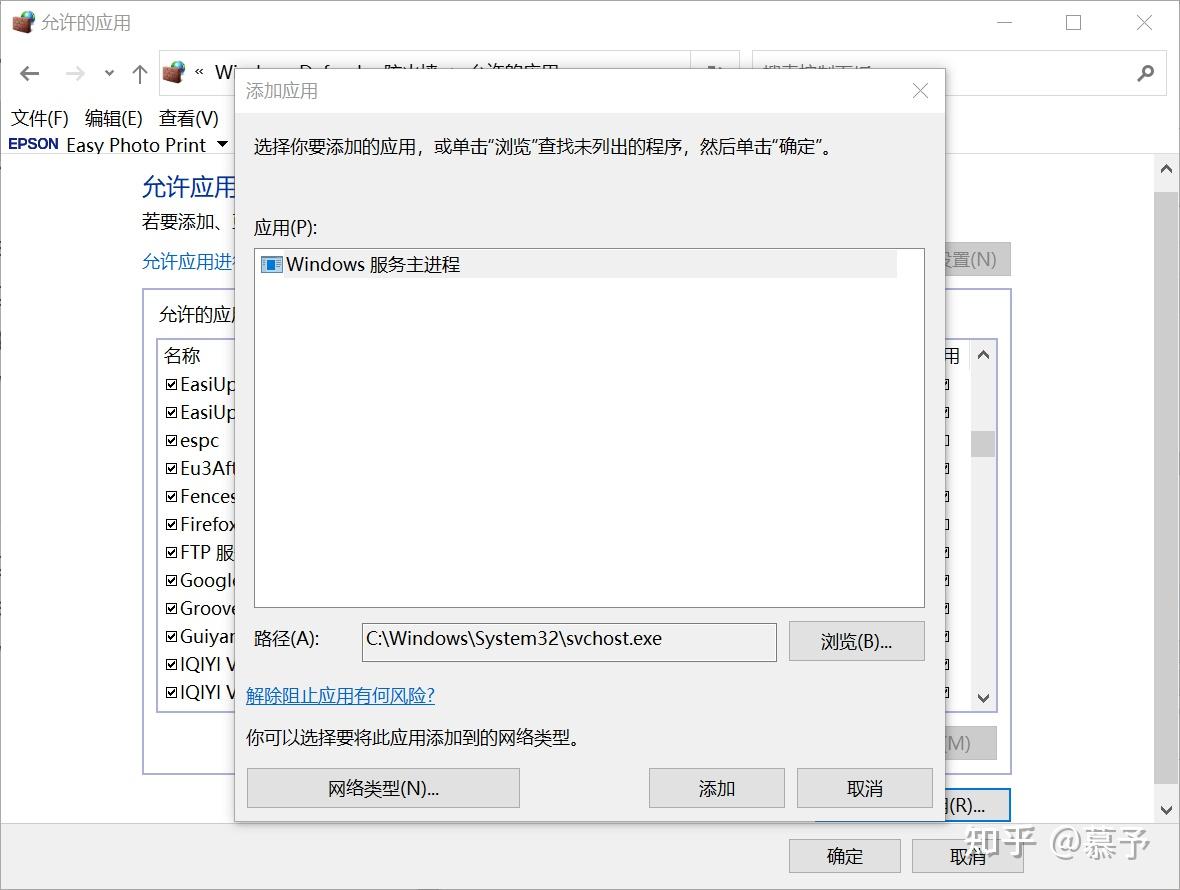Click 取消 in the 添加应用 dialog

865,788
